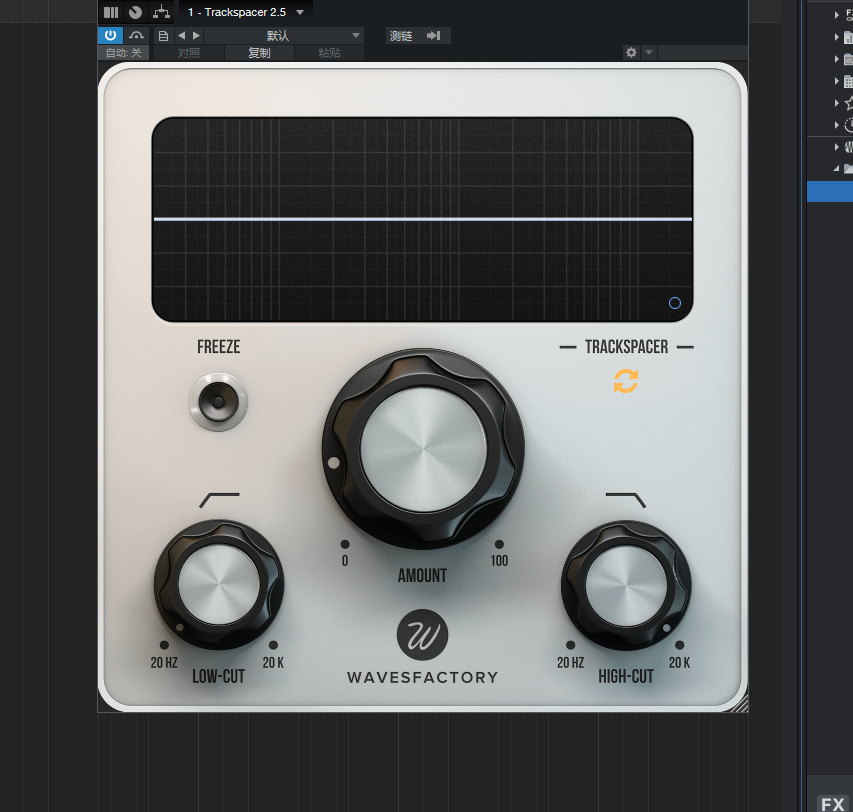Click the Wavesfactory W logo
Screen dimensions: 853x812
[423, 635]
